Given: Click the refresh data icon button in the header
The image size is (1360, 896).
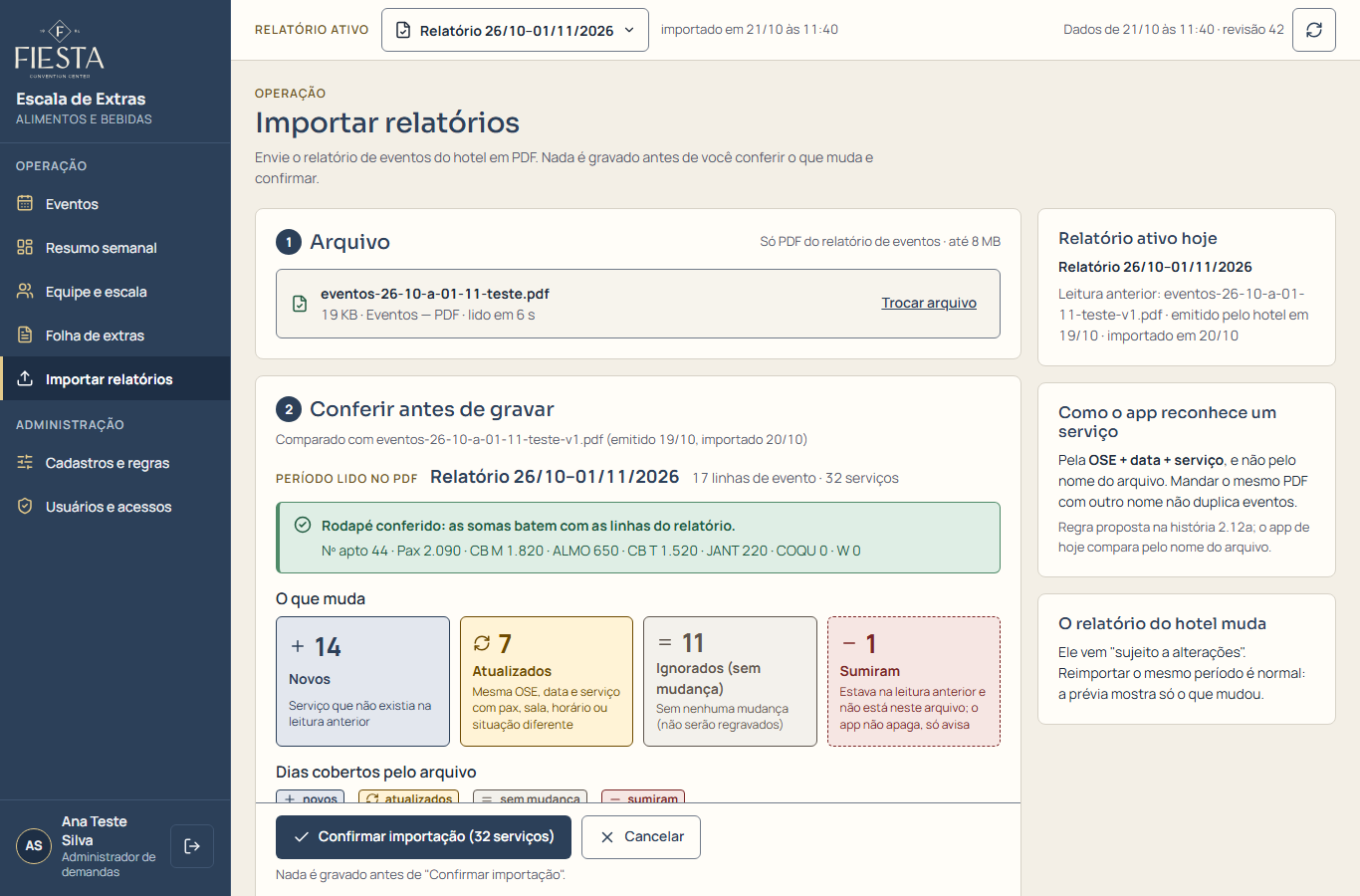Looking at the screenshot, I should (x=1314, y=30).
